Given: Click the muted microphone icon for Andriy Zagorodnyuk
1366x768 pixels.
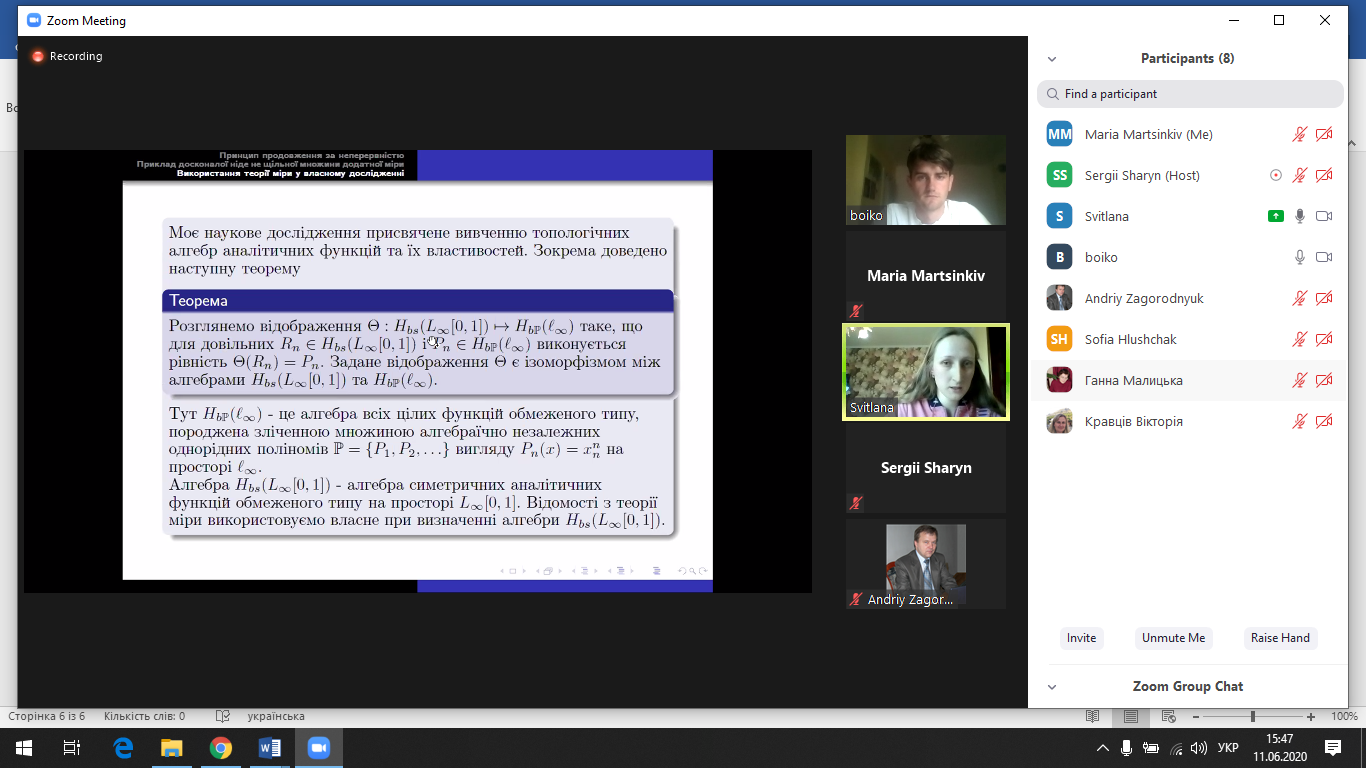Looking at the screenshot, I should click(x=1300, y=298).
